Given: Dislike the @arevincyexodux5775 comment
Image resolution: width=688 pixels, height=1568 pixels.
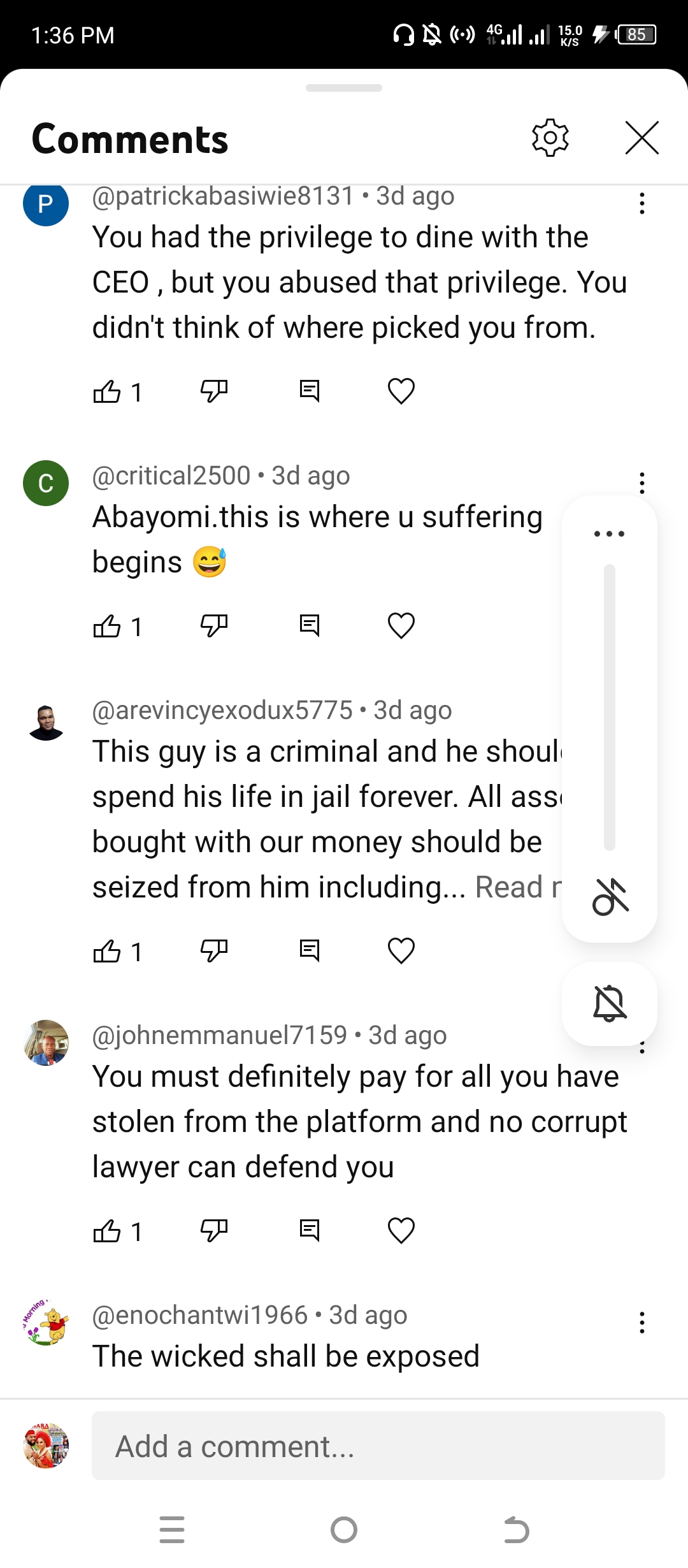Looking at the screenshot, I should pyautogui.click(x=213, y=951).
